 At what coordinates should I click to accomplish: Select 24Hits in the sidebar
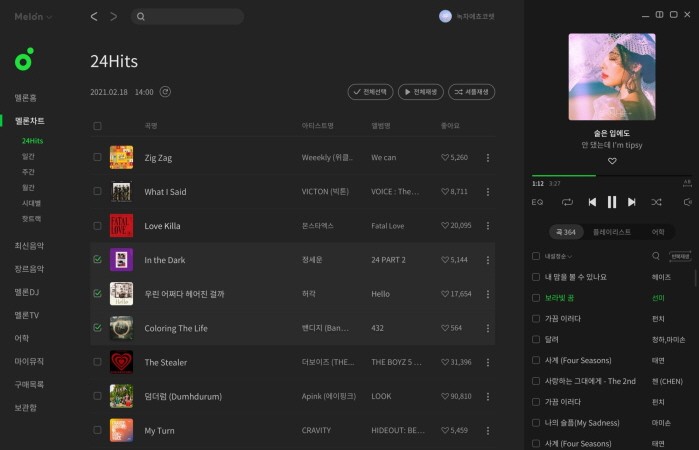pos(33,141)
